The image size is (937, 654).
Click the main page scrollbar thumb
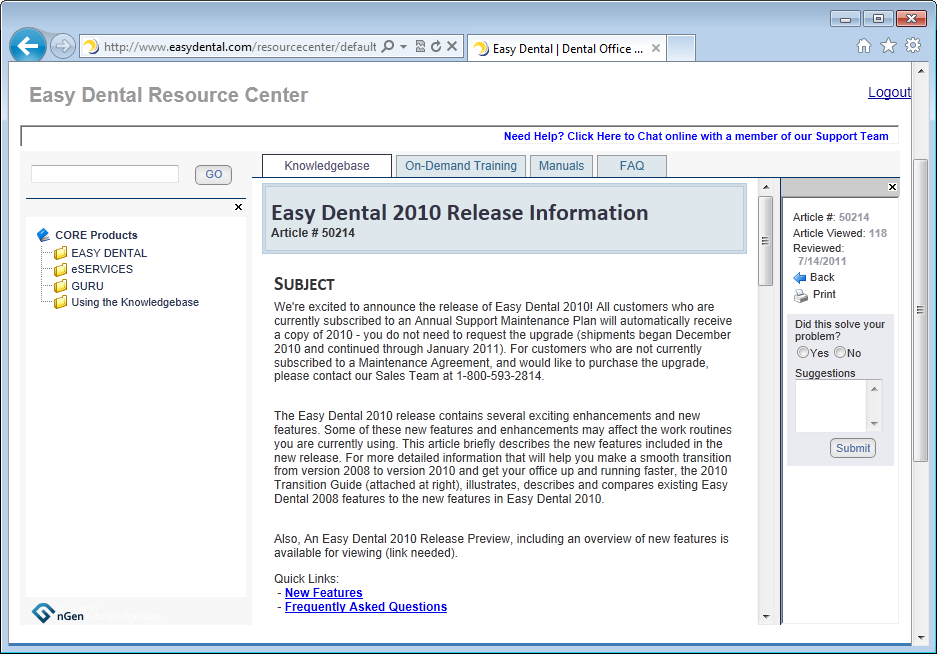point(920,309)
